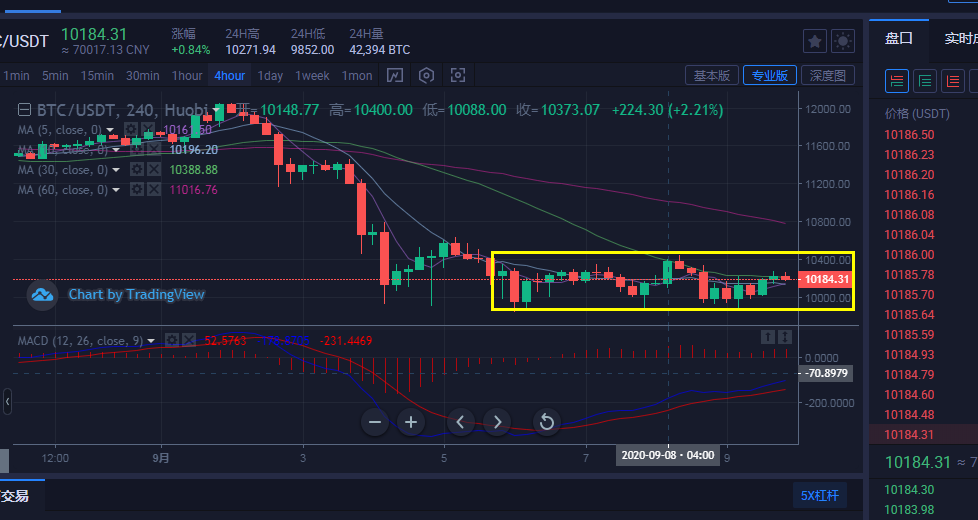978x520 pixels.
Task: Switch to 专业版 professional chart
Action: pos(770,75)
